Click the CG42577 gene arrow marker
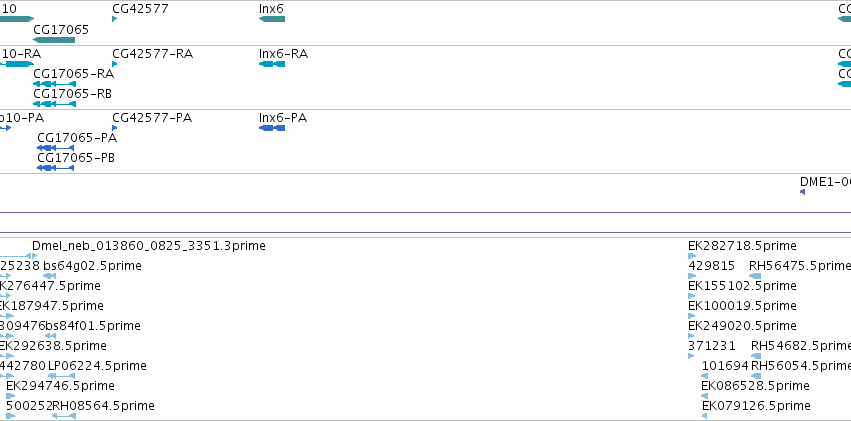The image size is (851, 421). pyautogui.click(x=115, y=19)
